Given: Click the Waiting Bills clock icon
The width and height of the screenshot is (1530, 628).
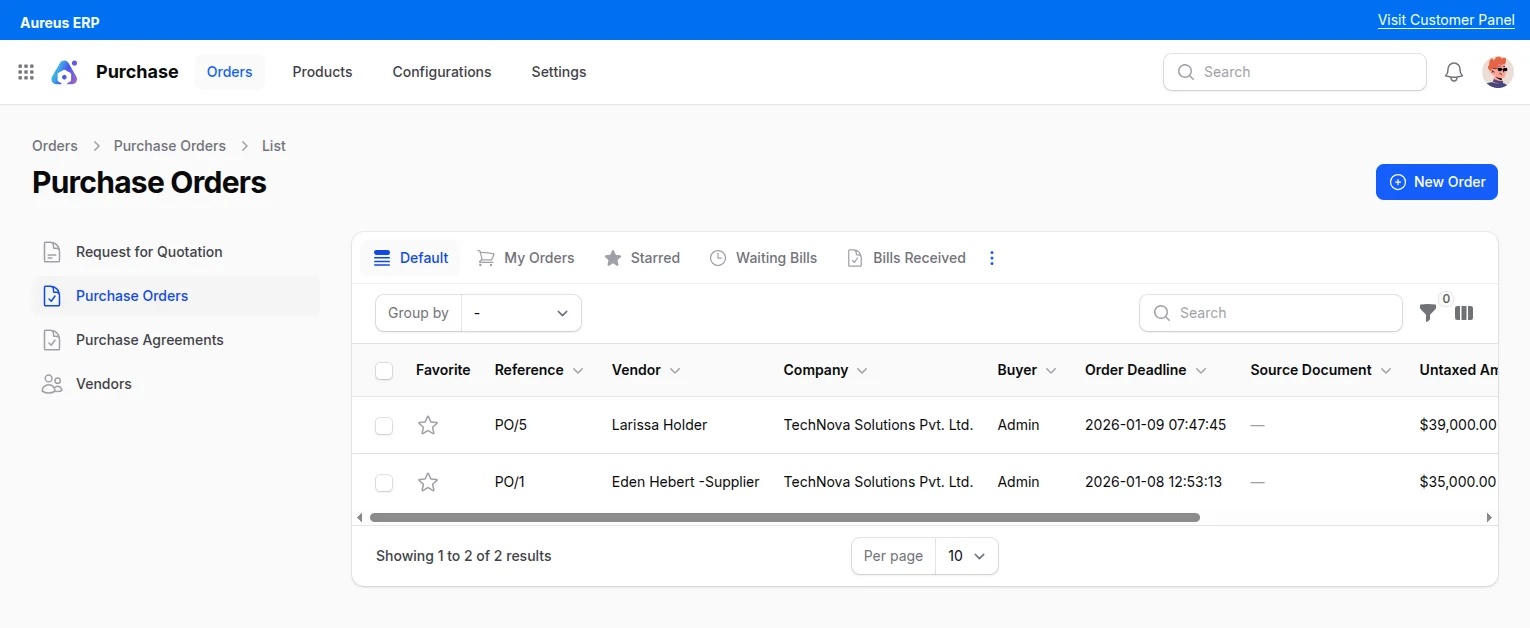Looking at the screenshot, I should [718, 258].
